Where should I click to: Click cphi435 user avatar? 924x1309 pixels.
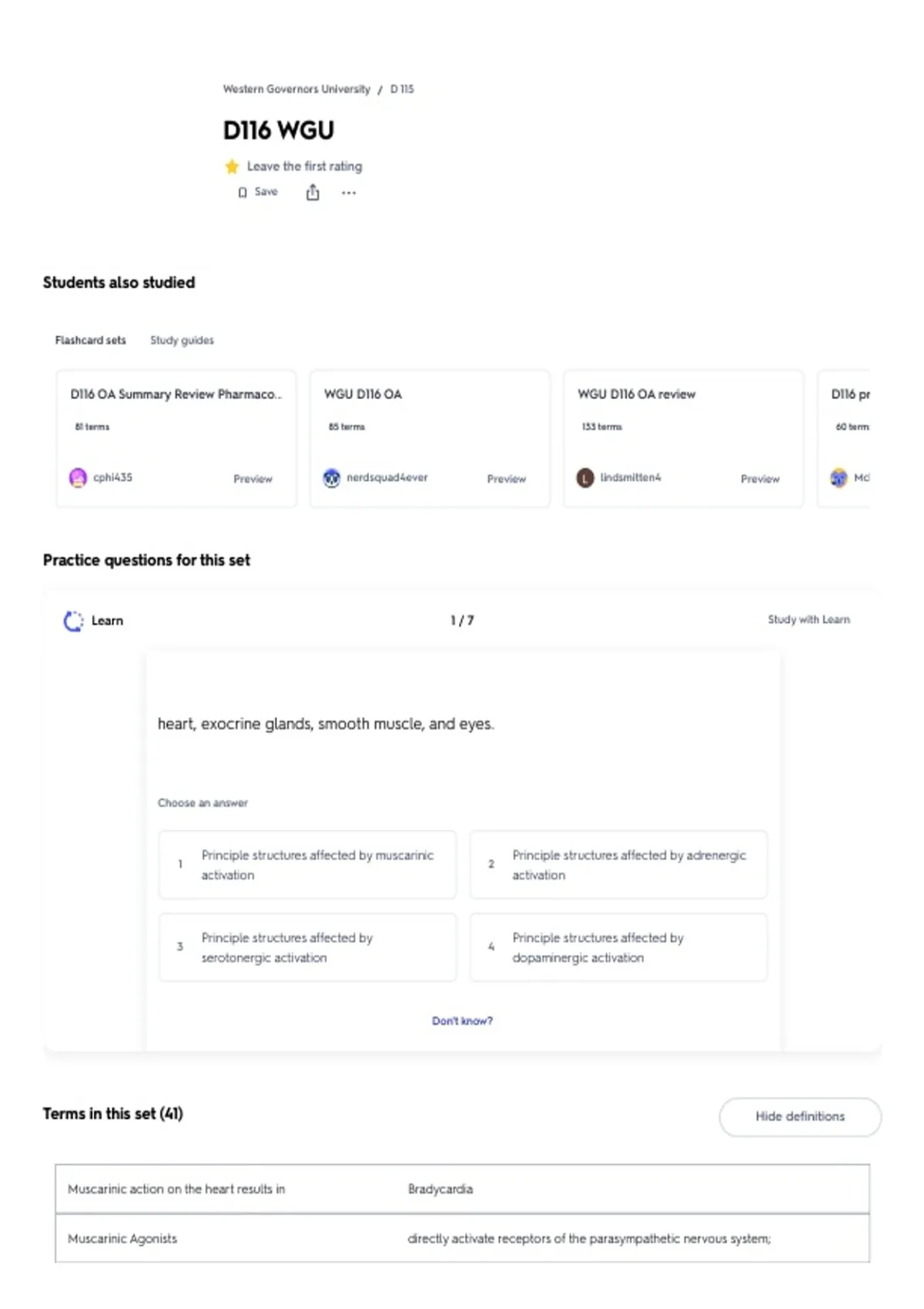pos(78,478)
